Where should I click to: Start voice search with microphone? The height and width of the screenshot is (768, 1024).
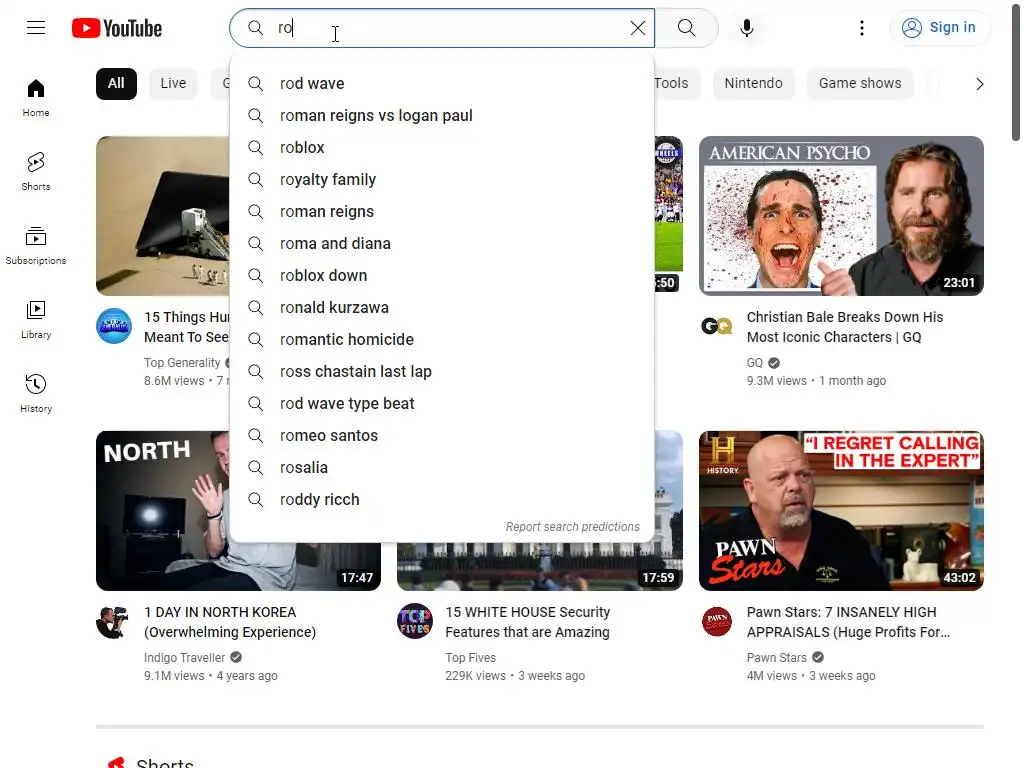pos(747,27)
